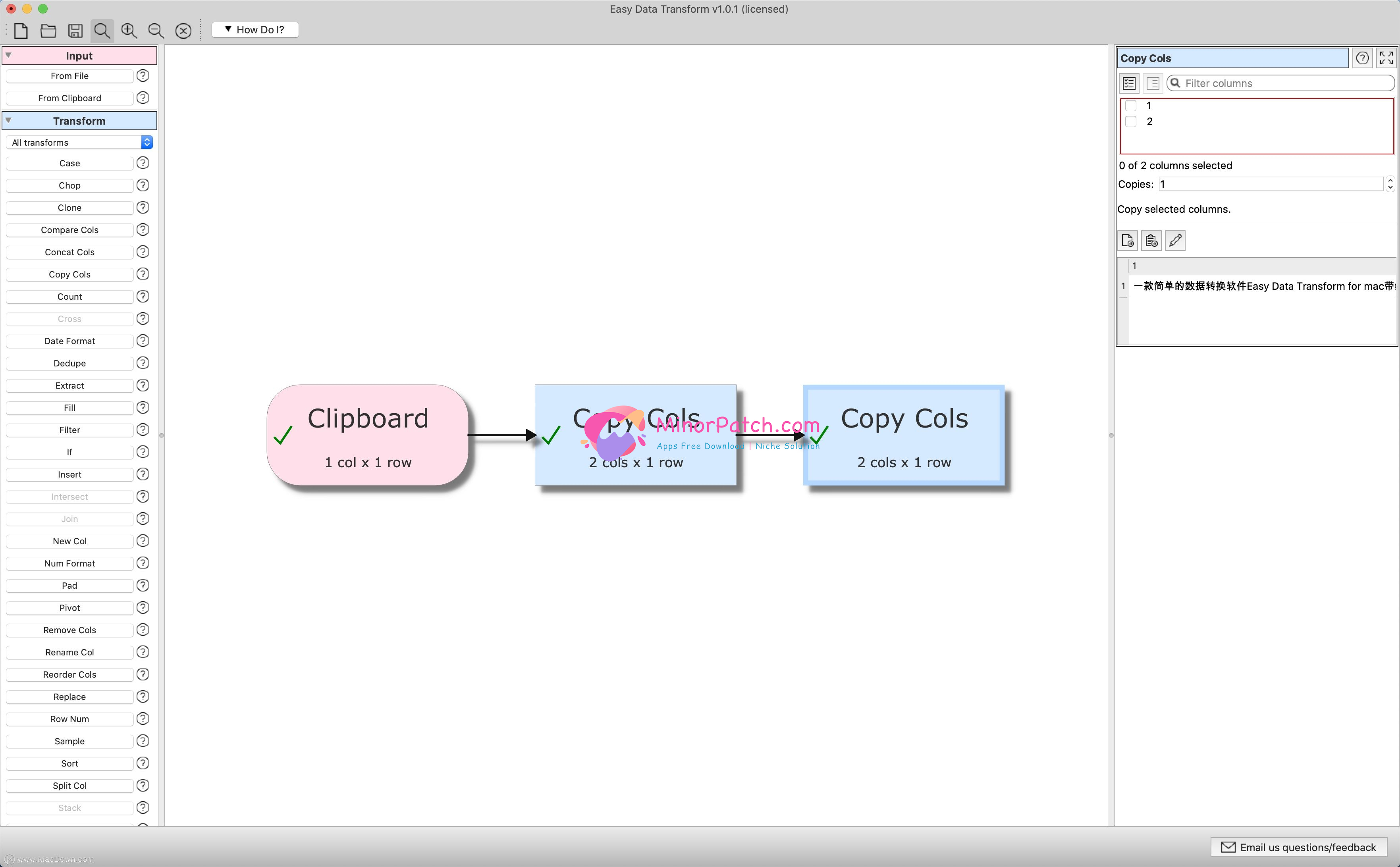The height and width of the screenshot is (867, 1400).
Task: Open help for From Clipboard
Action: (143, 98)
